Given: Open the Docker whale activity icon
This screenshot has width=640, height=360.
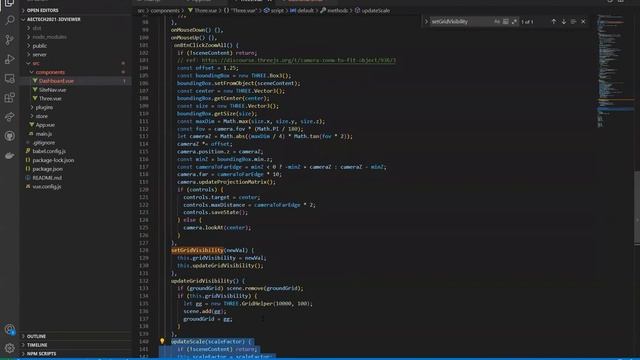Looking at the screenshot, I should pos(9,155).
